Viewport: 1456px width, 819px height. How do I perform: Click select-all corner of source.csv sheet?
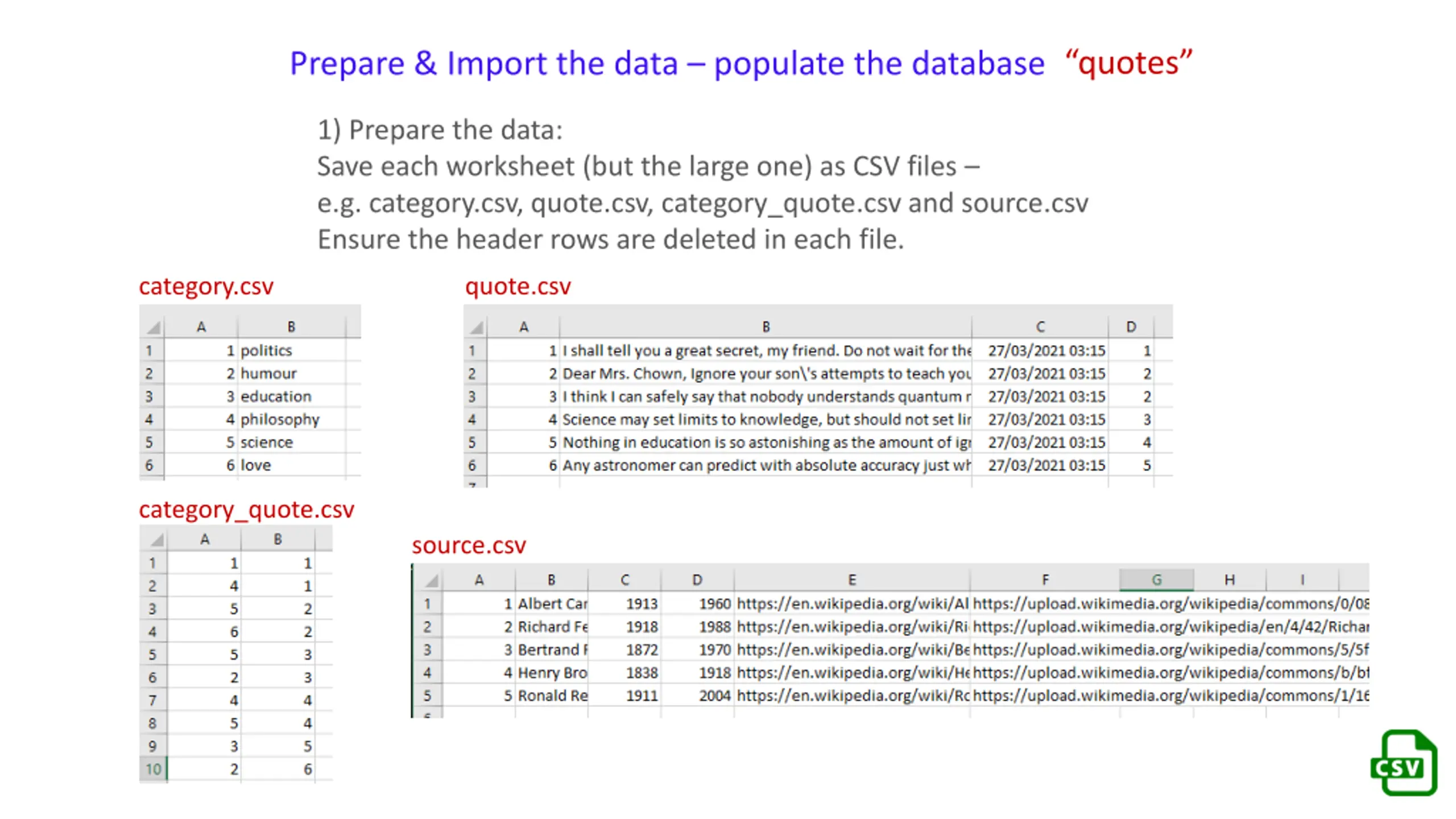click(x=431, y=580)
